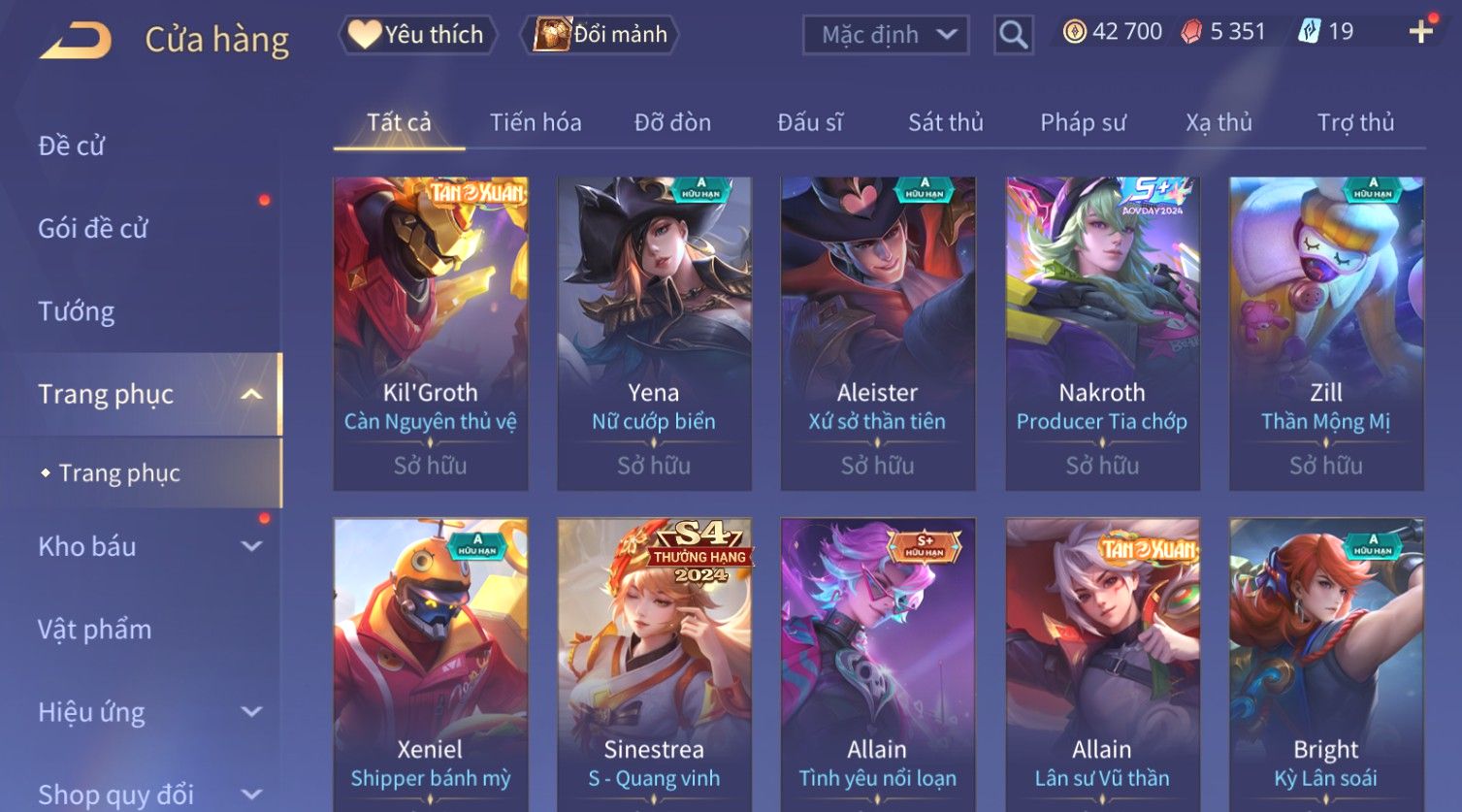1462x812 pixels.
Task: Select Trang phục sub-item in sidebar
Action: (x=119, y=472)
